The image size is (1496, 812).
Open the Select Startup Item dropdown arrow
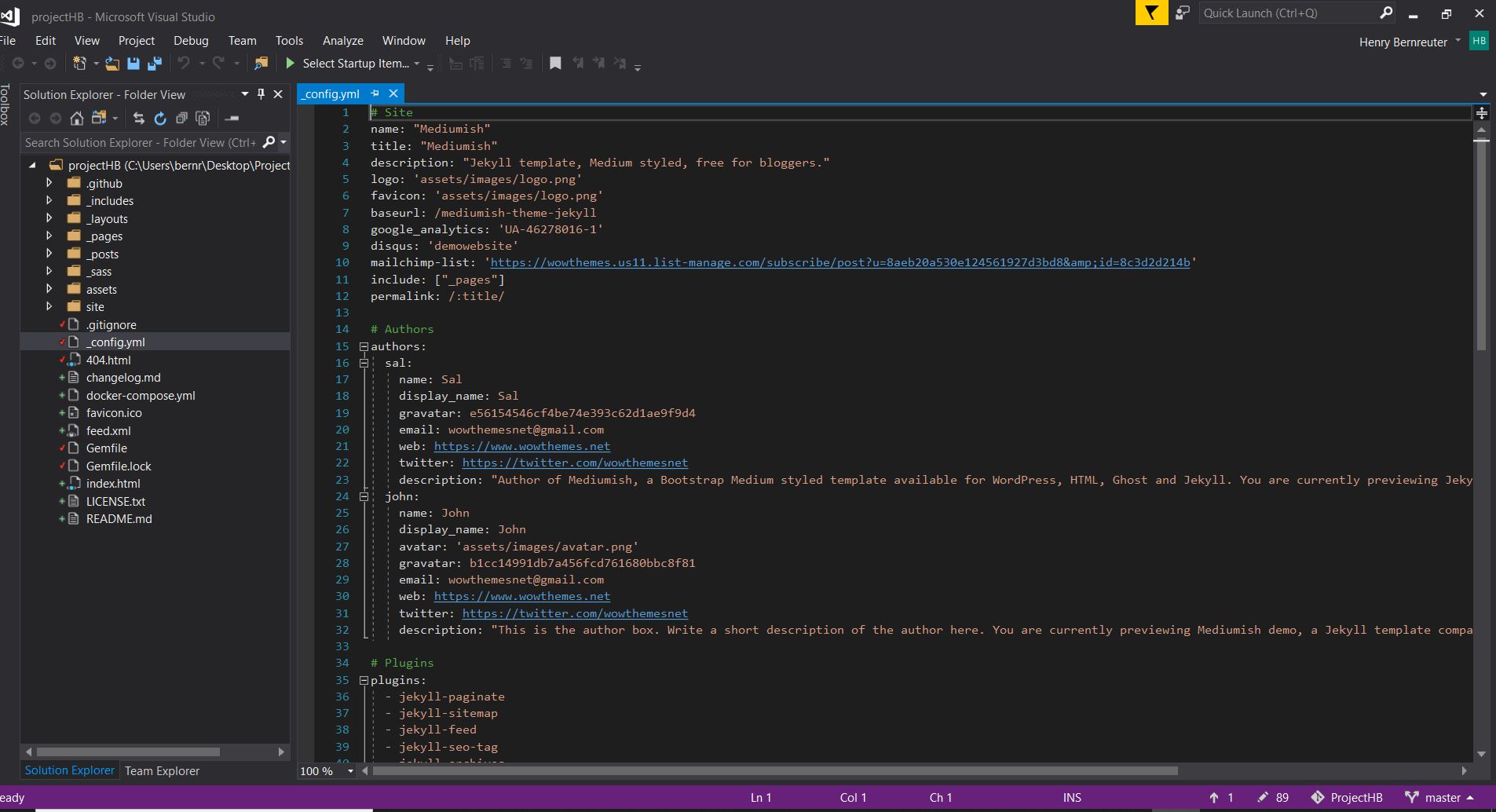(417, 64)
